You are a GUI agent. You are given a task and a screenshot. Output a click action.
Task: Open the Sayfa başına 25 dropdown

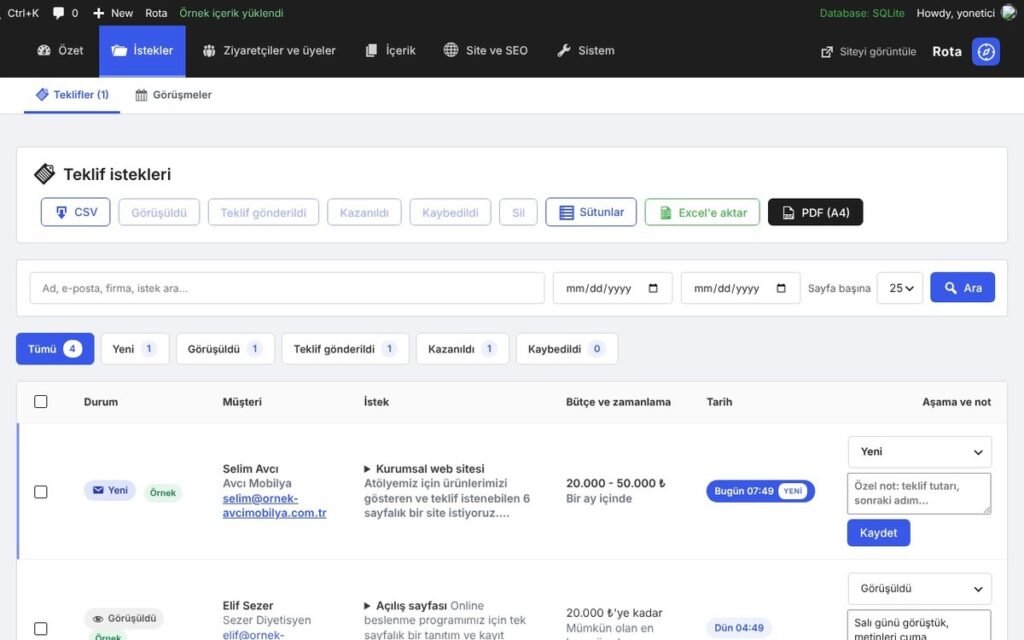coord(900,288)
